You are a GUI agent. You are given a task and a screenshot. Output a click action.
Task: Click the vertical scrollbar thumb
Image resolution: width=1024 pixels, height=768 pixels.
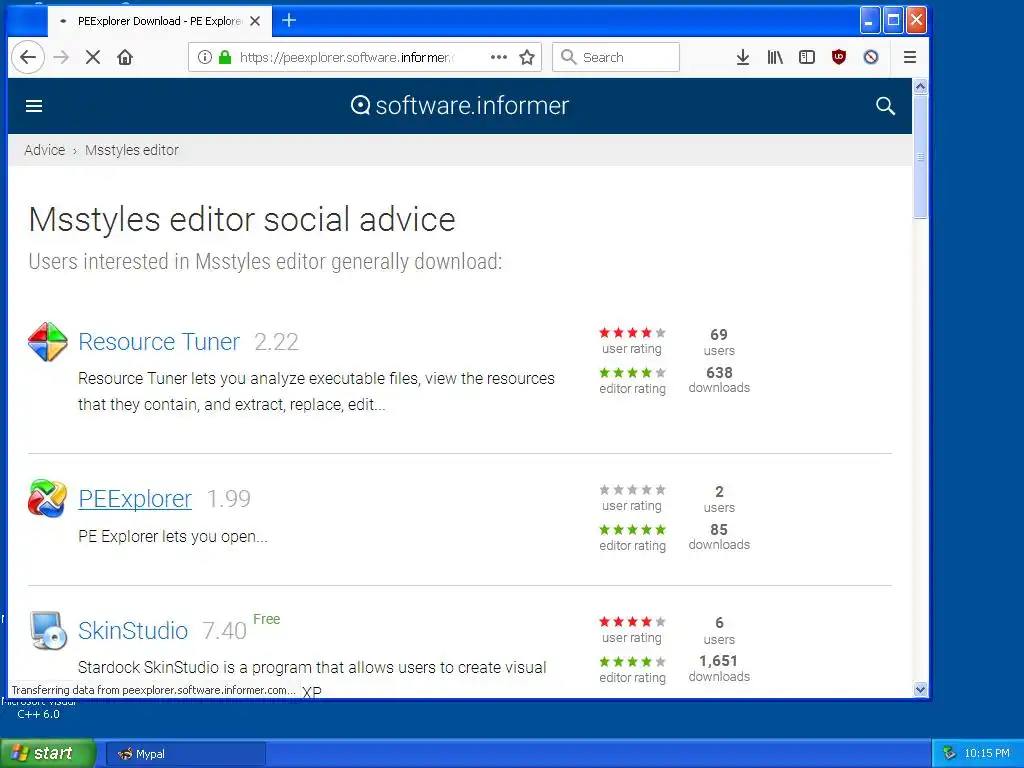pos(920,157)
